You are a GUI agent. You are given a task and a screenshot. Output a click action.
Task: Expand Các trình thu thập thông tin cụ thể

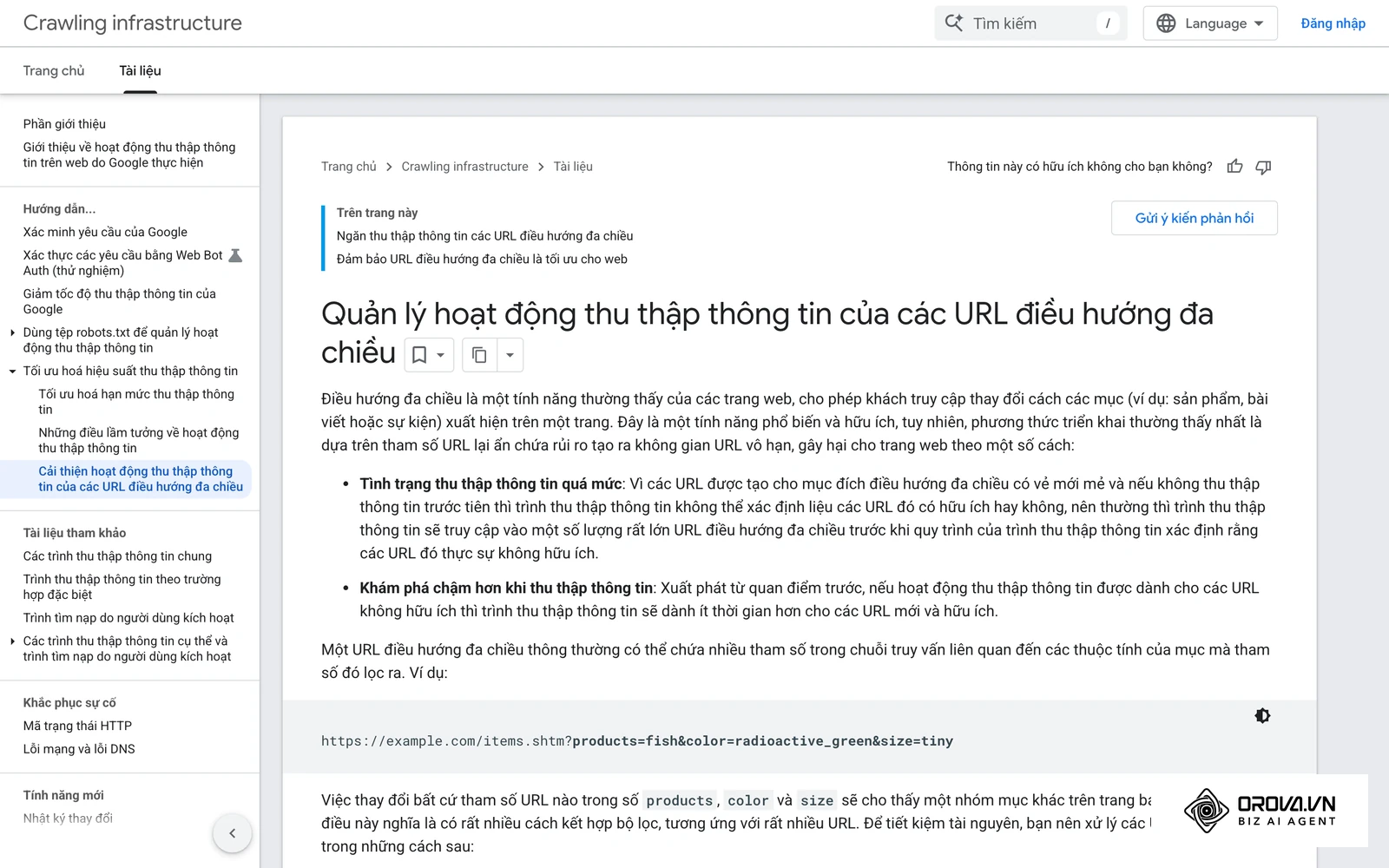[x=12, y=641]
